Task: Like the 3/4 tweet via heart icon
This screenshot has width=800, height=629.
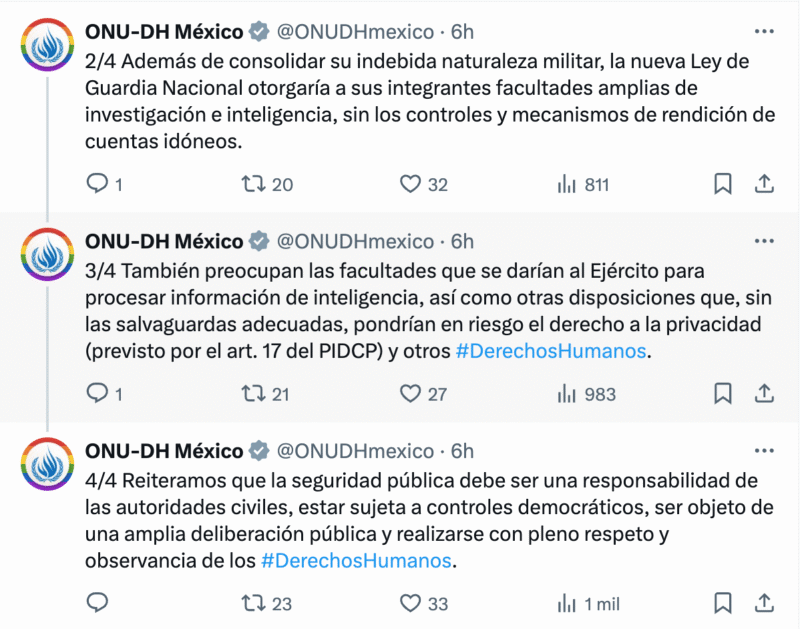Action: coord(410,394)
